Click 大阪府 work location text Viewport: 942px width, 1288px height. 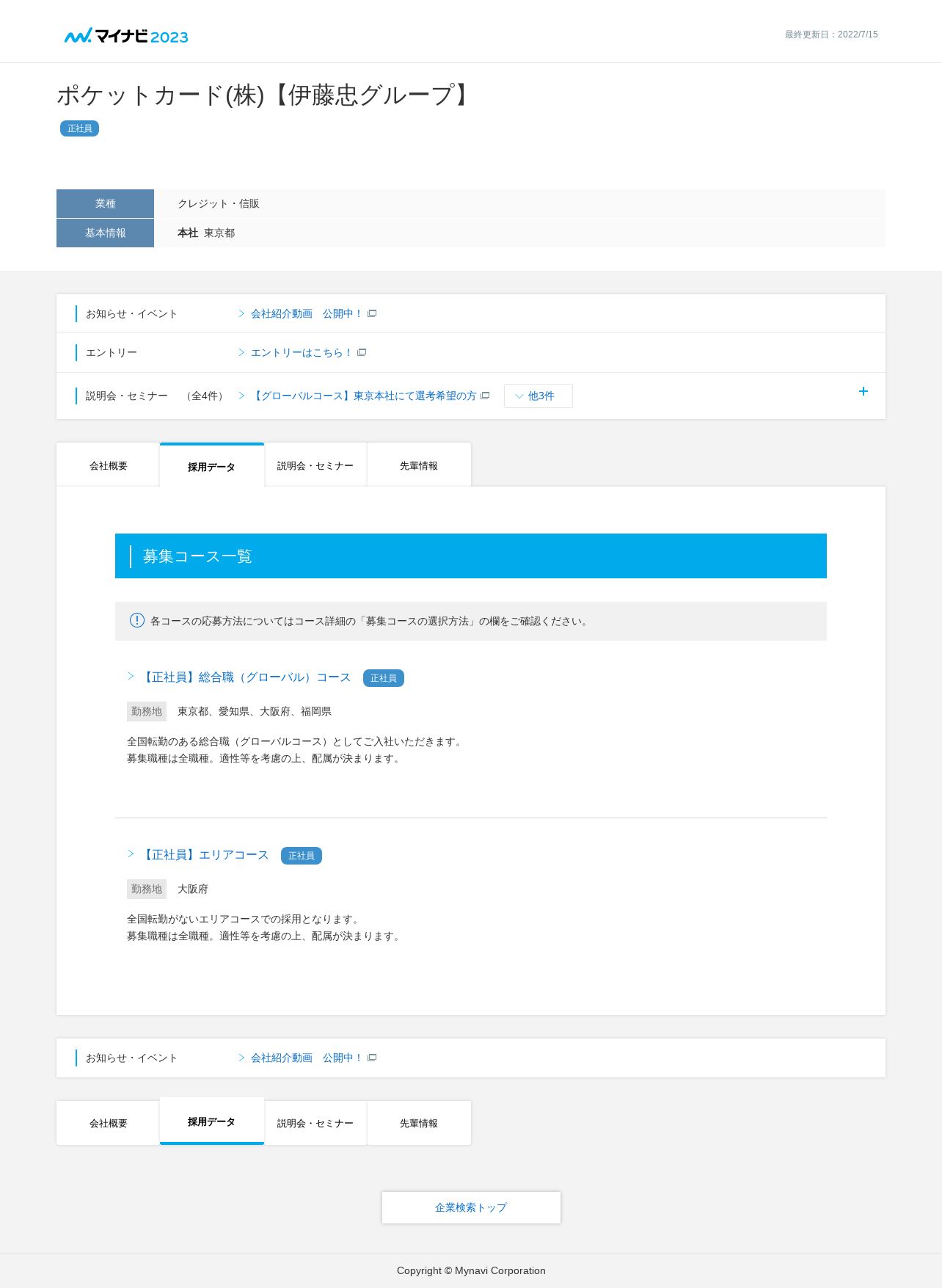[x=193, y=889]
